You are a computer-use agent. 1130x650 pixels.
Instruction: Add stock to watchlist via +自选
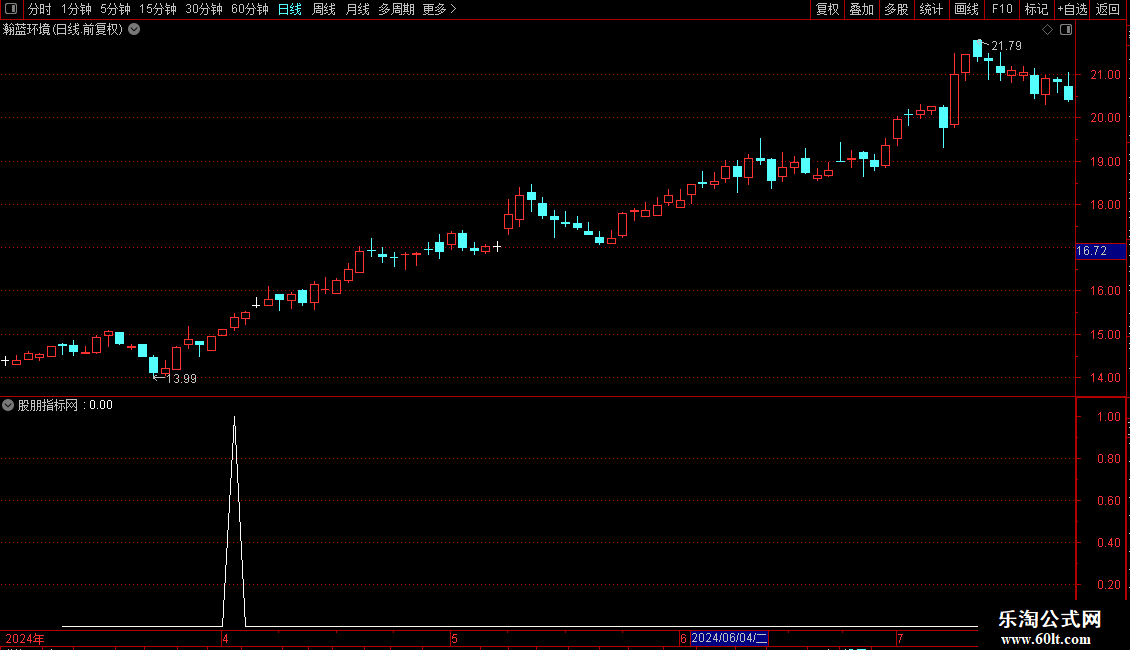(x=1072, y=9)
